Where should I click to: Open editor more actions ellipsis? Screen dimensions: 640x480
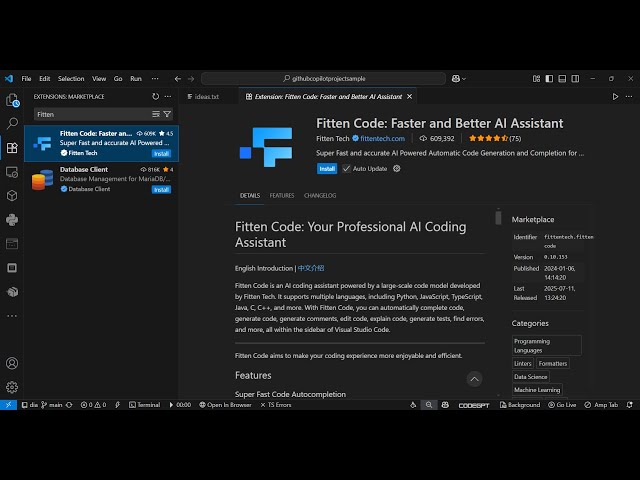[x=629, y=96]
